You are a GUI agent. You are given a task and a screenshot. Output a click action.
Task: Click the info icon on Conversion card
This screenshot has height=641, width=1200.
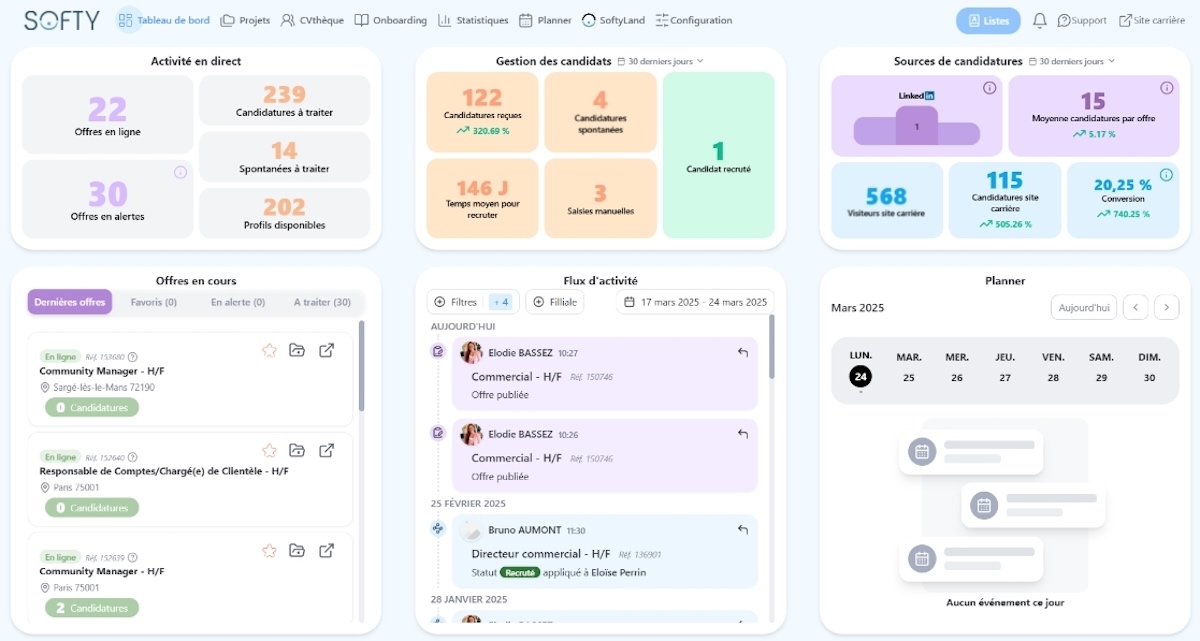(x=1165, y=174)
